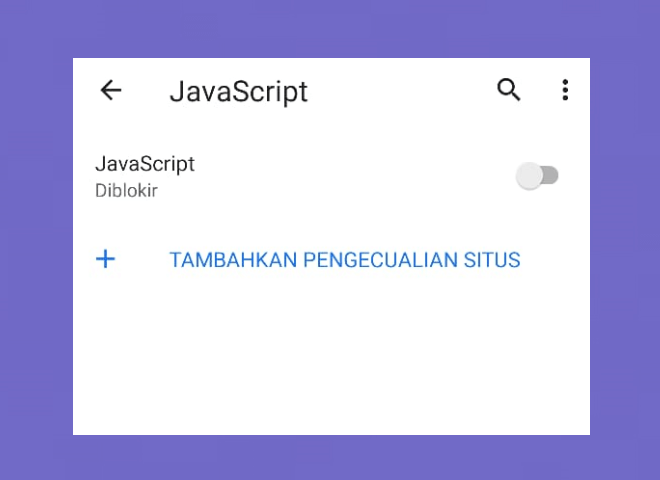
Task: Toggle the JavaScript switch on
Action: click(538, 176)
